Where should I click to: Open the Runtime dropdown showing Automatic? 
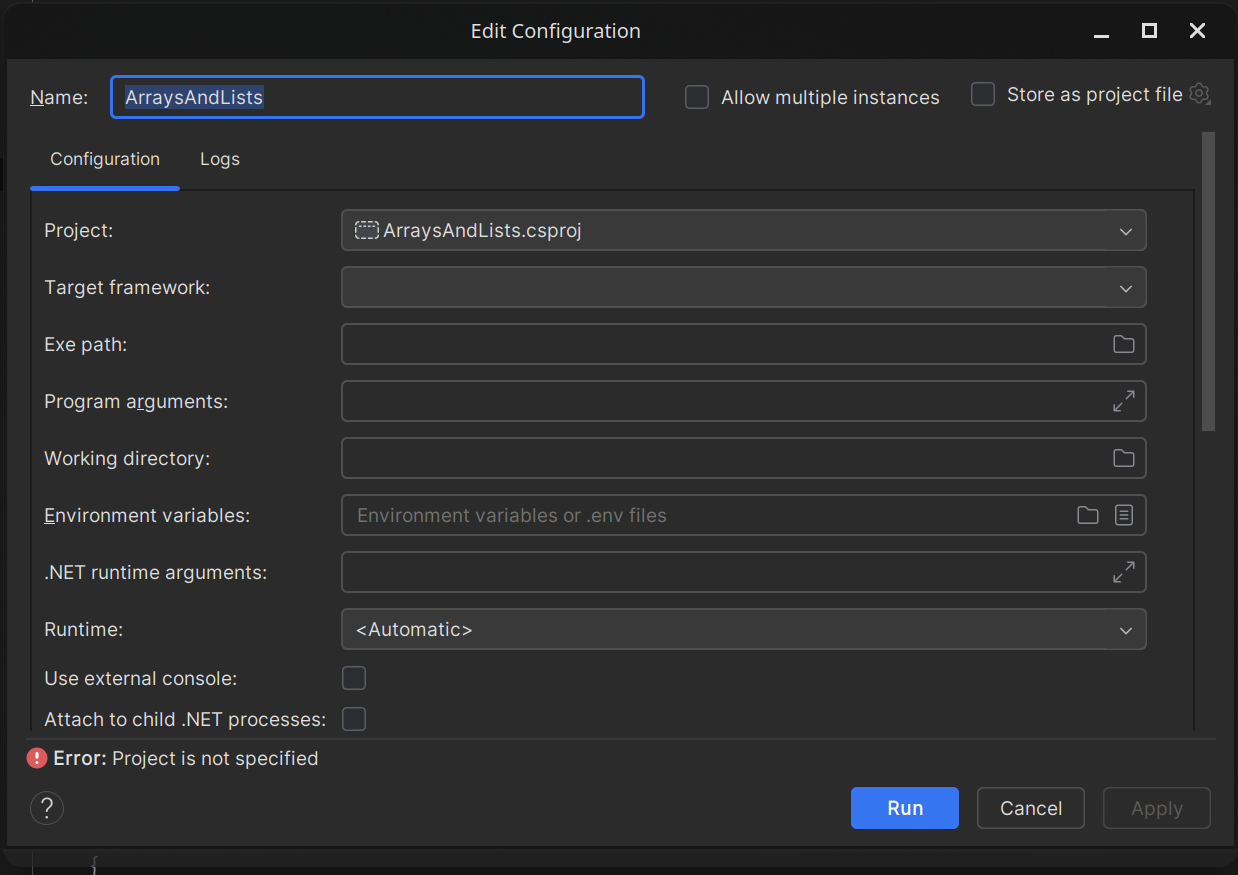pyautogui.click(x=743, y=630)
